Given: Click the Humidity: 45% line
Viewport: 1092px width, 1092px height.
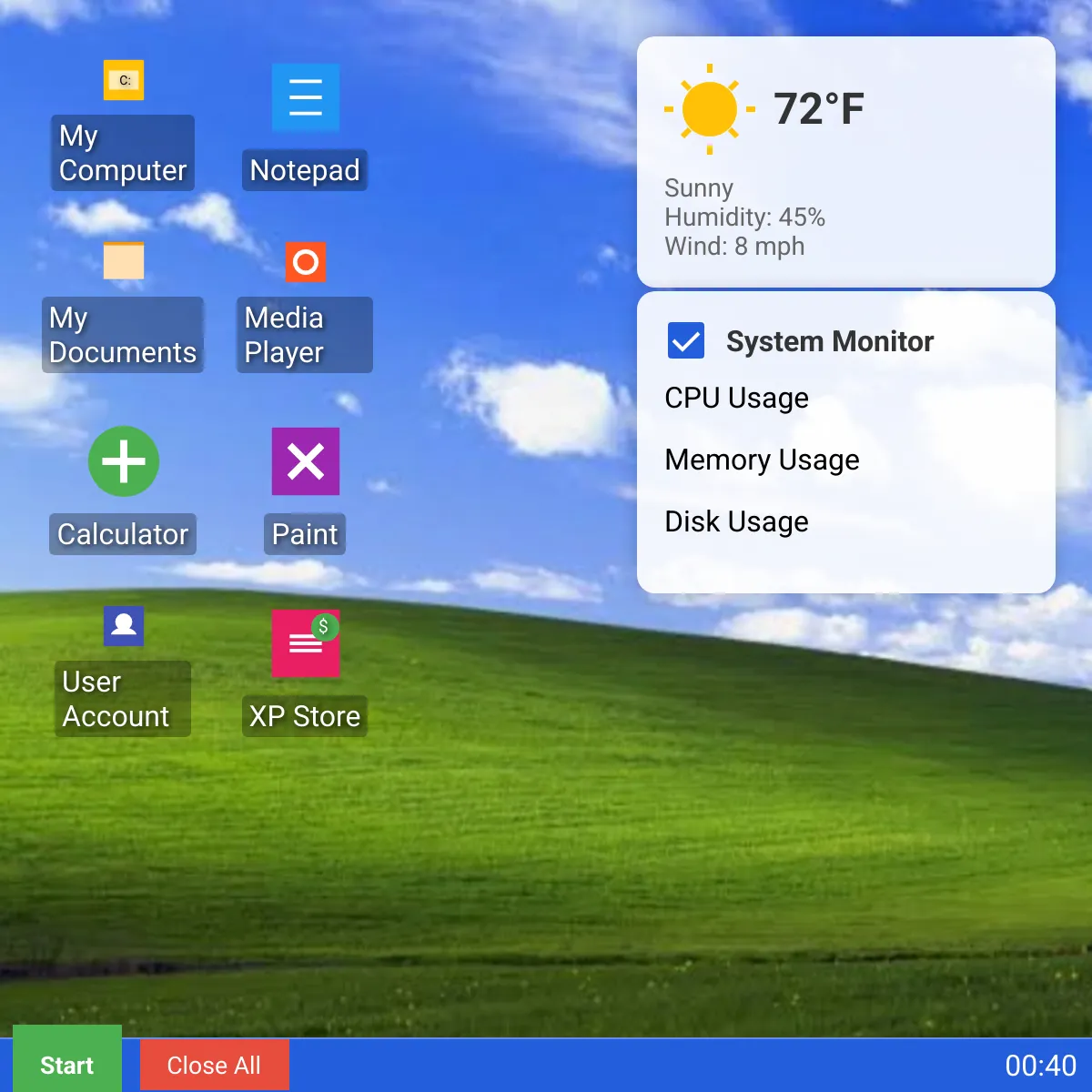Looking at the screenshot, I should tap(744, 217).
